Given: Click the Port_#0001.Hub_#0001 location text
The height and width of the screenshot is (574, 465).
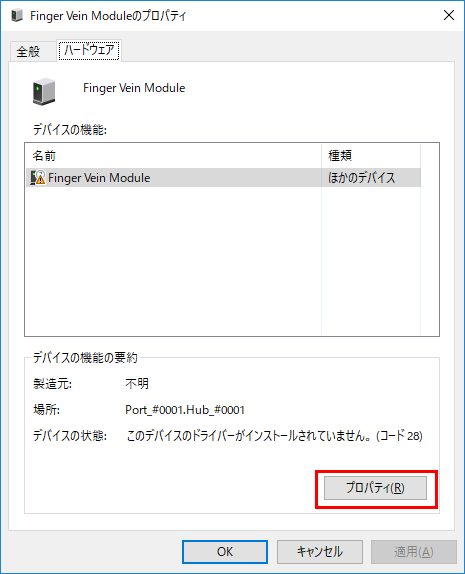Looking at the screenshot, I should coord(185,410).
